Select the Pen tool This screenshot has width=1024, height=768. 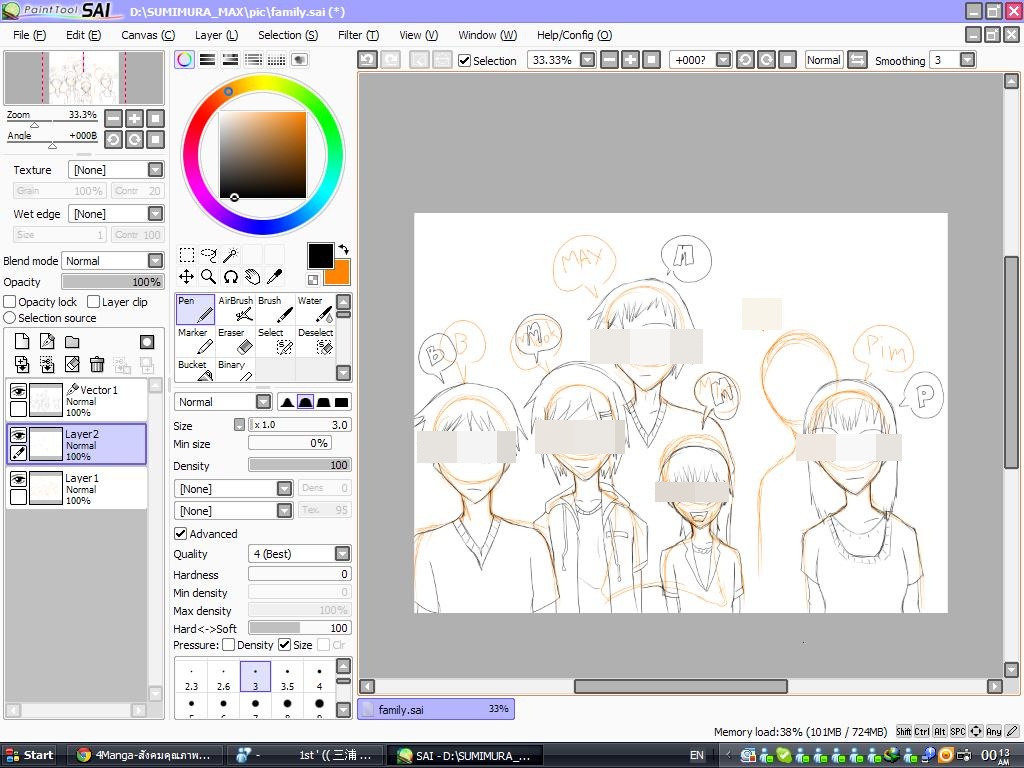(x=195, y=309)
